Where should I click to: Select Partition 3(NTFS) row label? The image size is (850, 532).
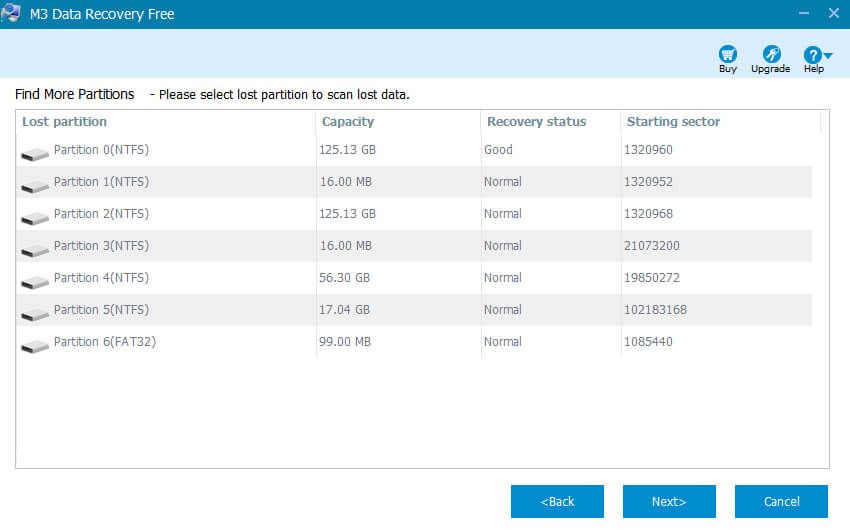[101, 246]
